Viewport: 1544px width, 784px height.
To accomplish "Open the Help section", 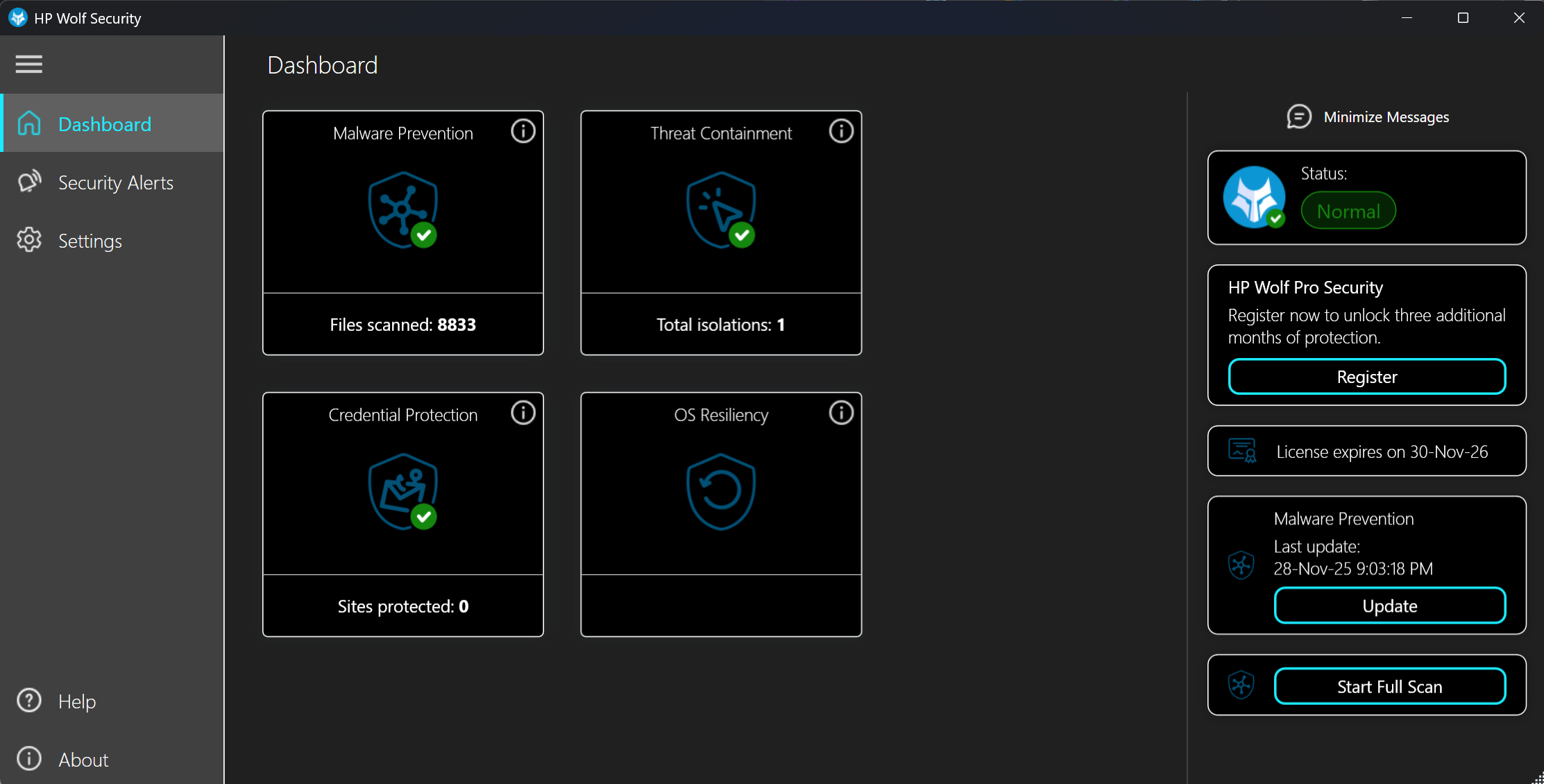I will tap(76, 701).
